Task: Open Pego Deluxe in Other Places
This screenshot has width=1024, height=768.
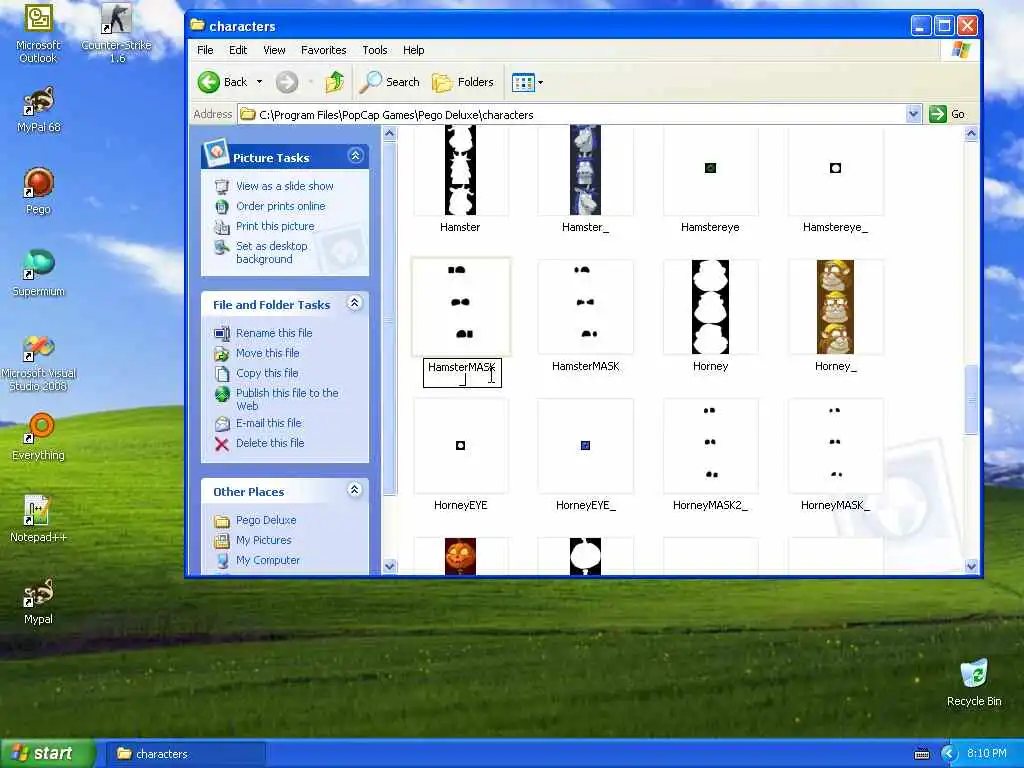Action: click(266, 520)
